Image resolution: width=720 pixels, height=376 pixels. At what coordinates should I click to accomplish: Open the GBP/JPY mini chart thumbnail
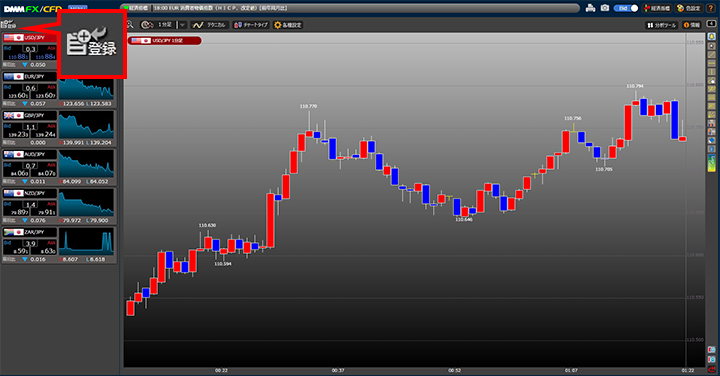(x=86, y=124)
